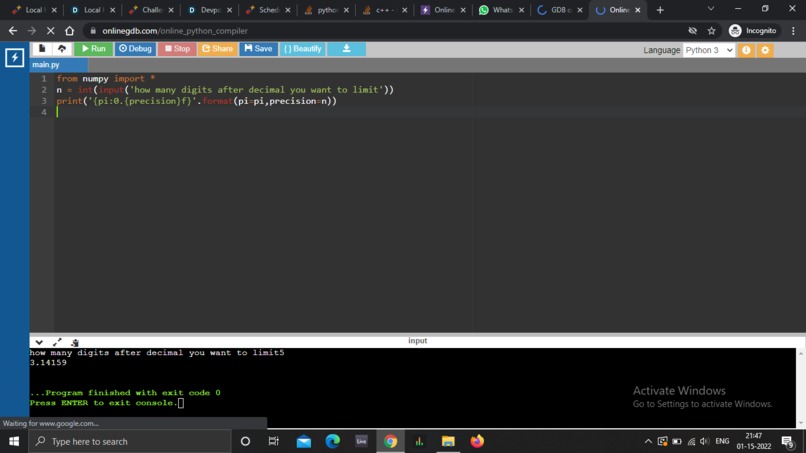Viewport: 806px width, 453px height.
Task: Click the browser Forward arrow
Action: pos(32,31)
